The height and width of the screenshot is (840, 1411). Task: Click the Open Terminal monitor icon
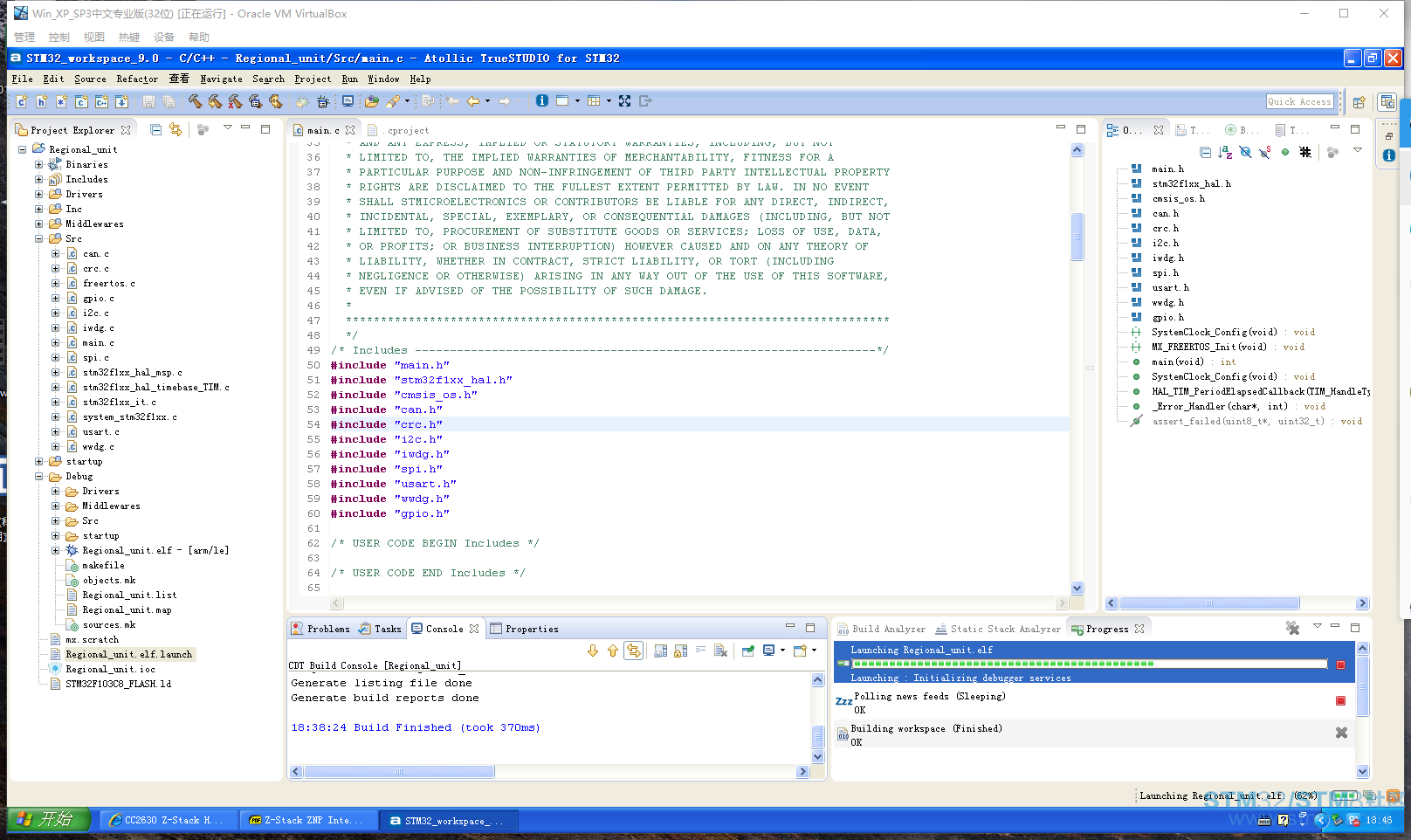pos(348,101)
